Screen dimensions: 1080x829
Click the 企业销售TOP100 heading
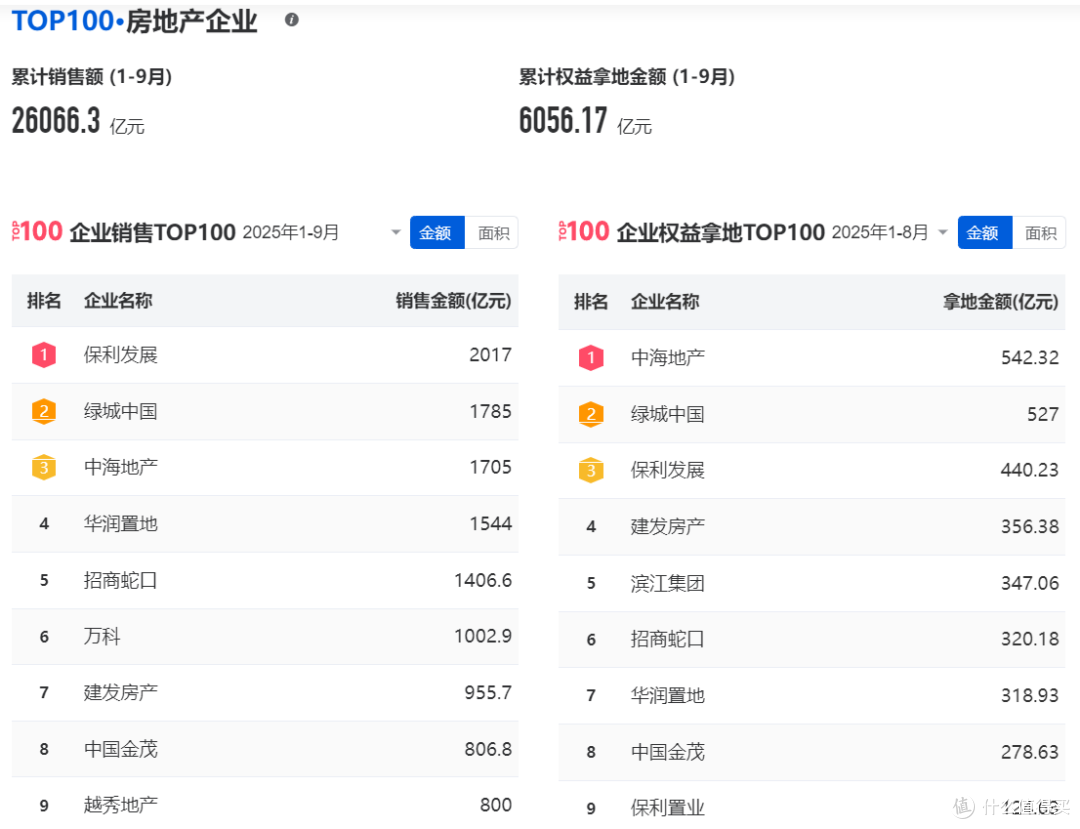click(x=152, y=232)
